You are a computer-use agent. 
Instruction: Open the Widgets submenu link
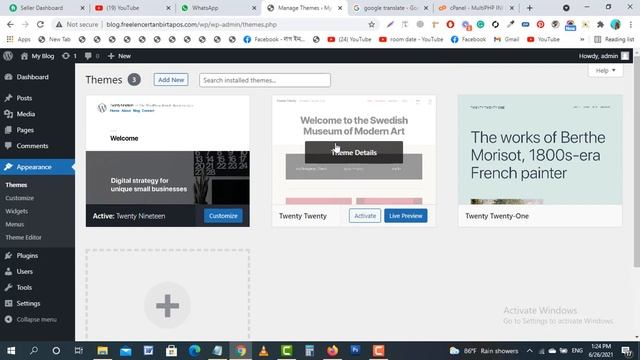point(16,211)
